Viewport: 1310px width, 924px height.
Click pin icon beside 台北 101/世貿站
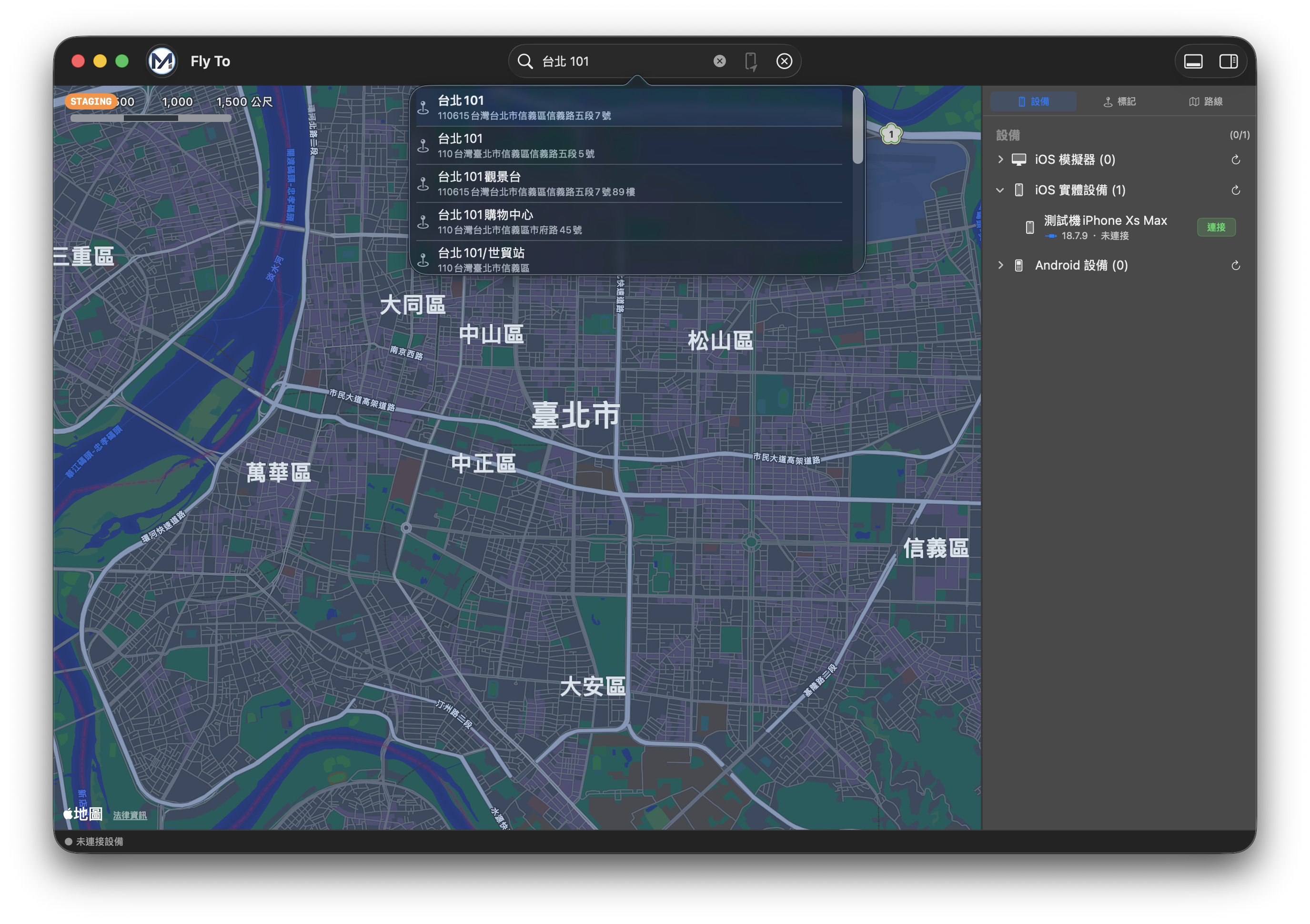423,260
